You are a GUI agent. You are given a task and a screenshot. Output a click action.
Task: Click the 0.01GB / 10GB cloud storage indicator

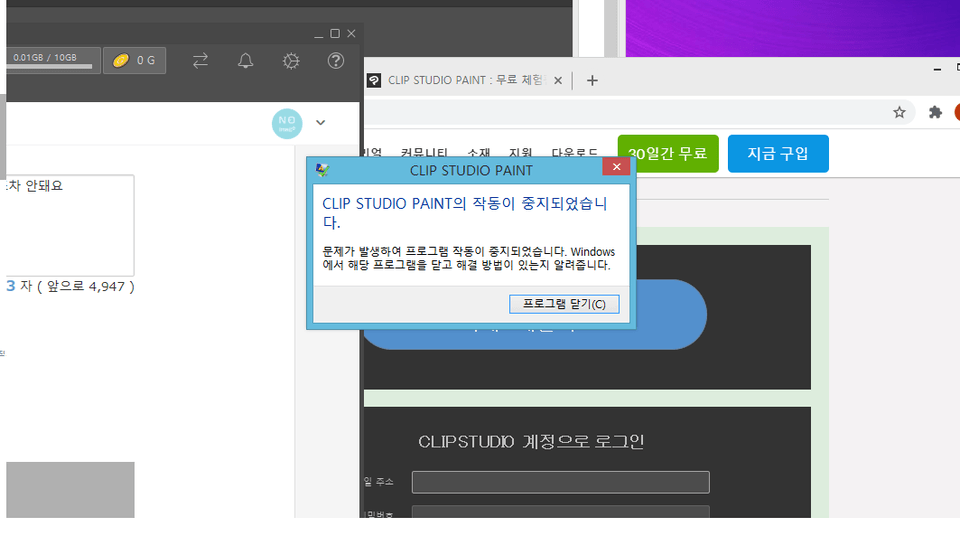pos(53,61)
